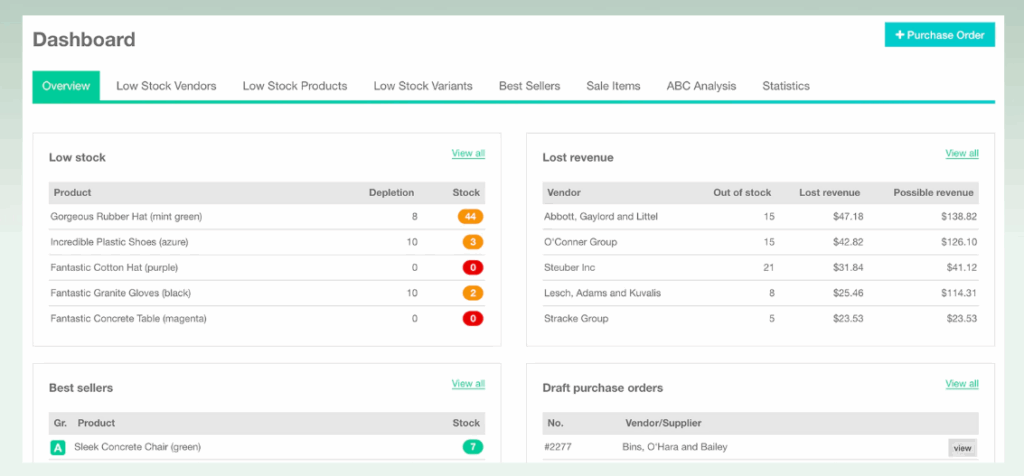This screenshot has height=476, width=1024.
Task: Open the Sale Items tab
Action: pyautogui.click(x=613, y=86)
